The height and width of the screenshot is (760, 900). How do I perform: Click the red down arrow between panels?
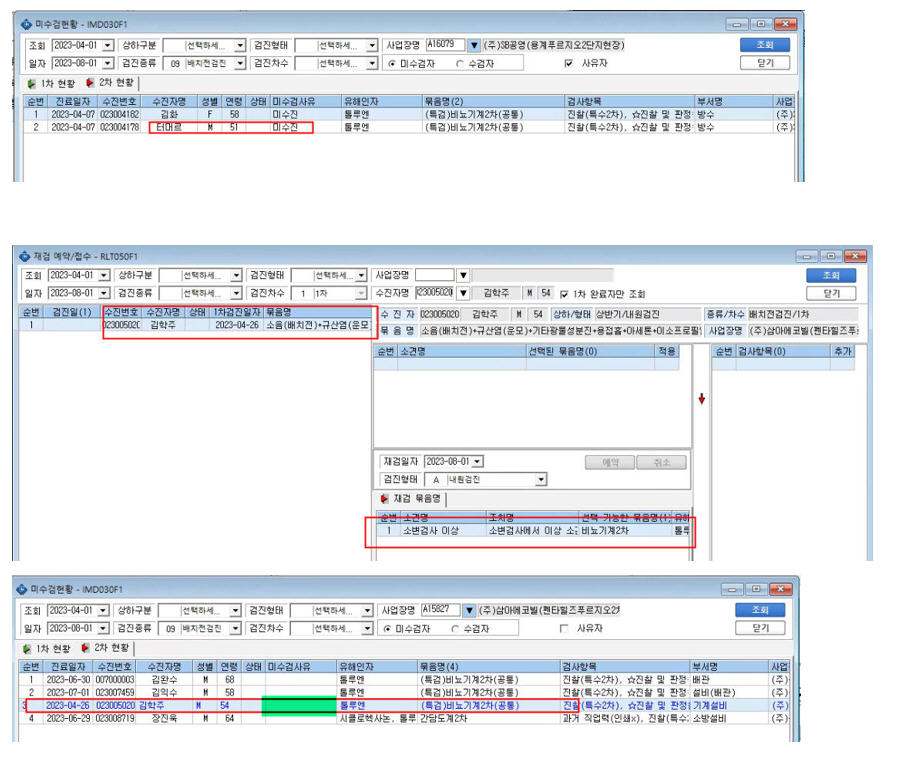click(701, 398)
